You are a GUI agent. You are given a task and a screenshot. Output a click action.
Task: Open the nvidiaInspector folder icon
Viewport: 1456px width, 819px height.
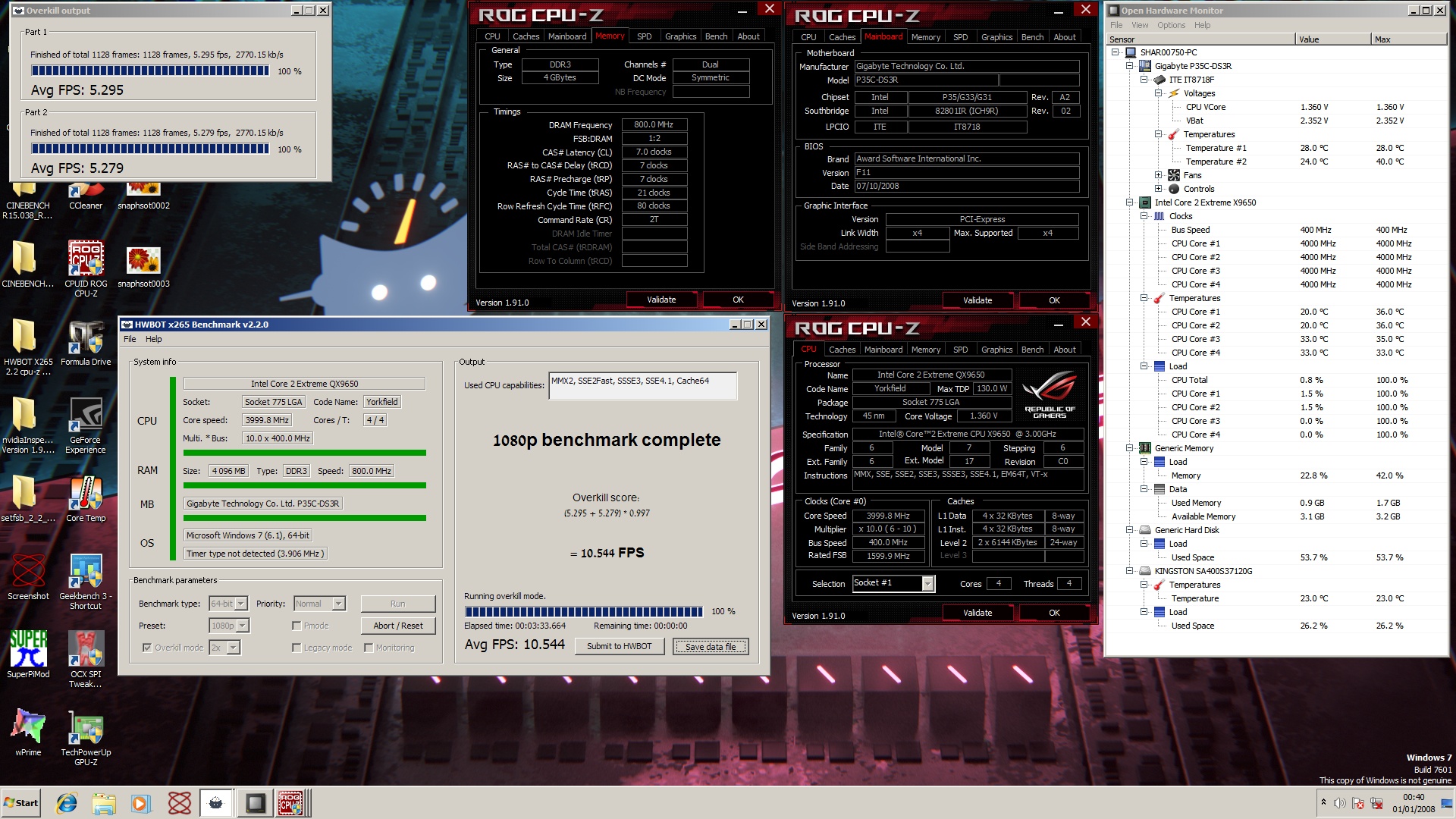coord(28,425)
